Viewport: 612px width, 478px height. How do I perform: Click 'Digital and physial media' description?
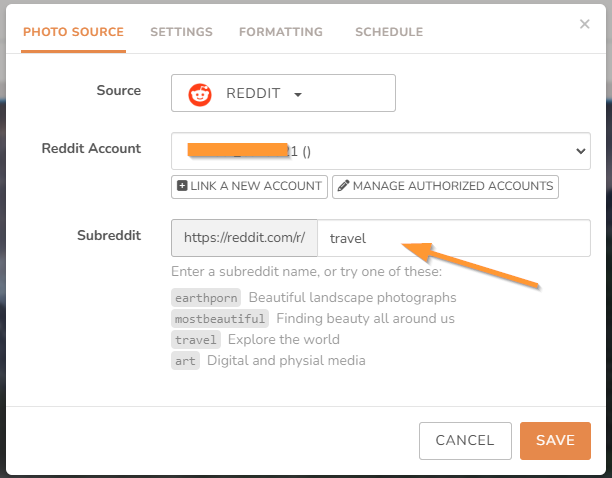(x=286, y=361)
